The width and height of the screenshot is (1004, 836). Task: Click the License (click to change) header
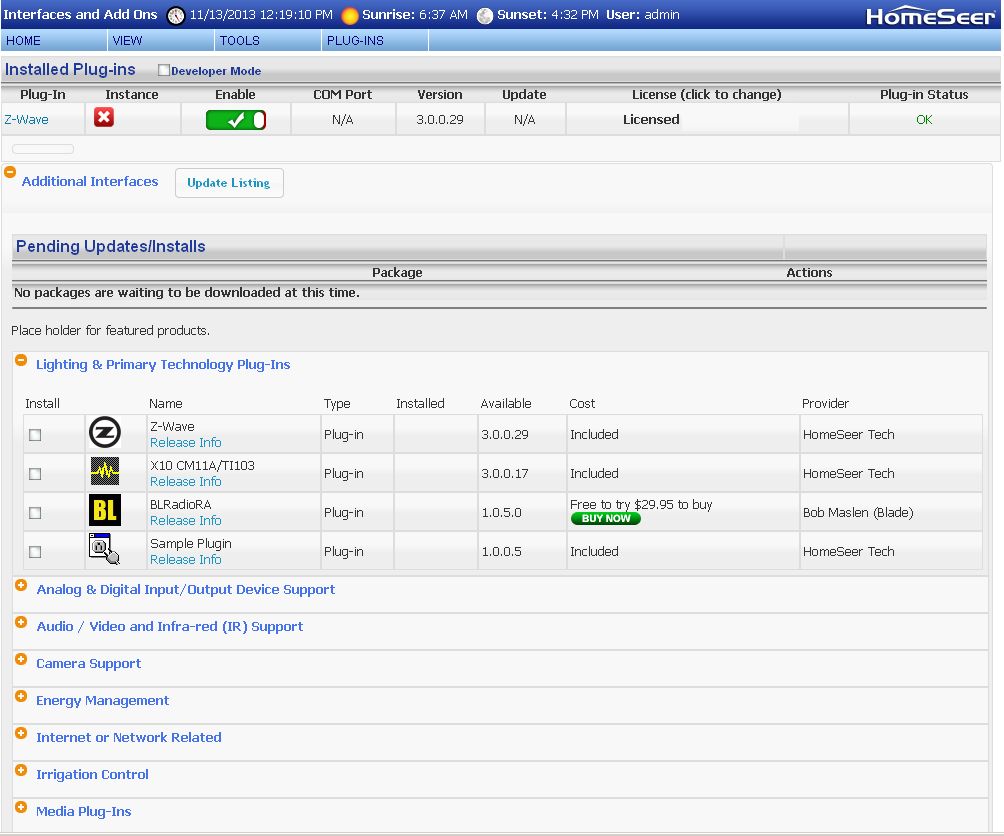click(706, 94)
